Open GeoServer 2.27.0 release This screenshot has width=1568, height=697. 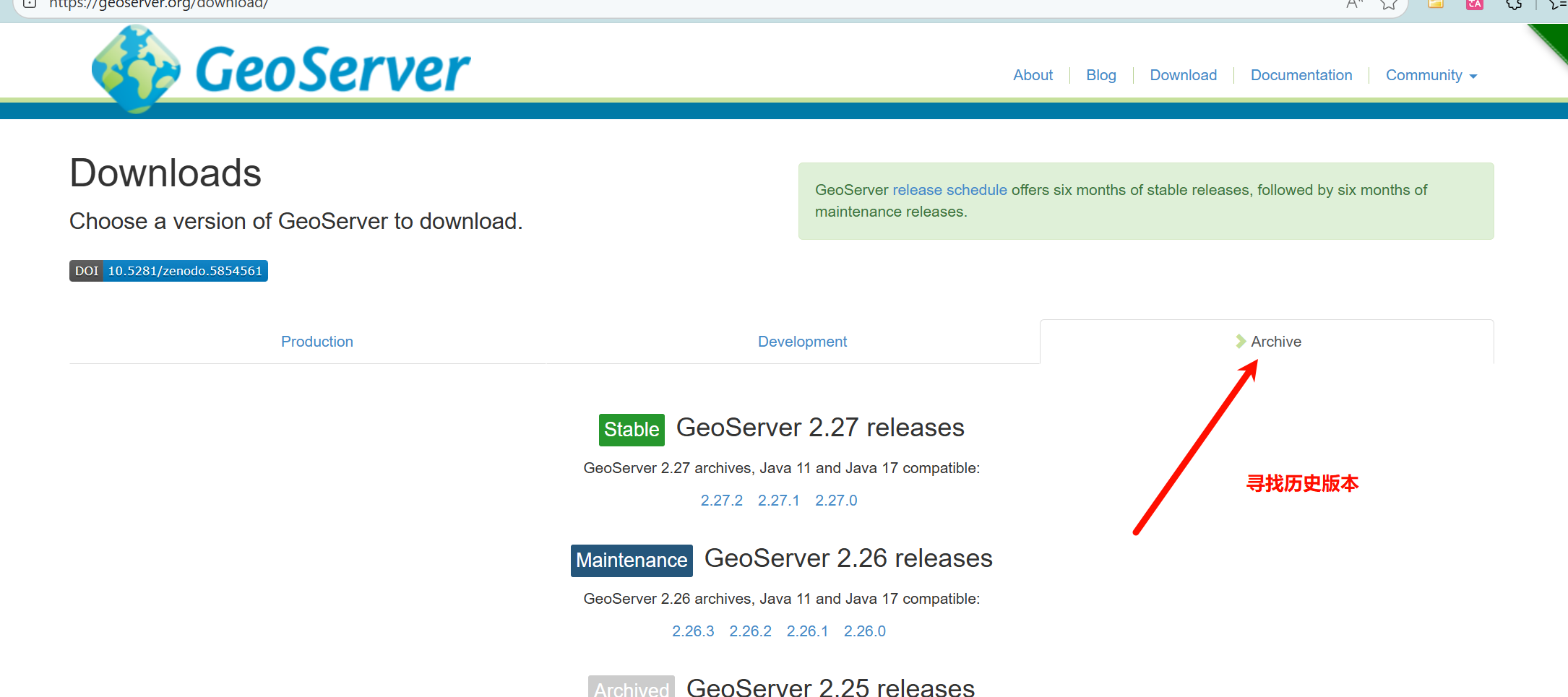pyautogui.click(x=836, y=501)
